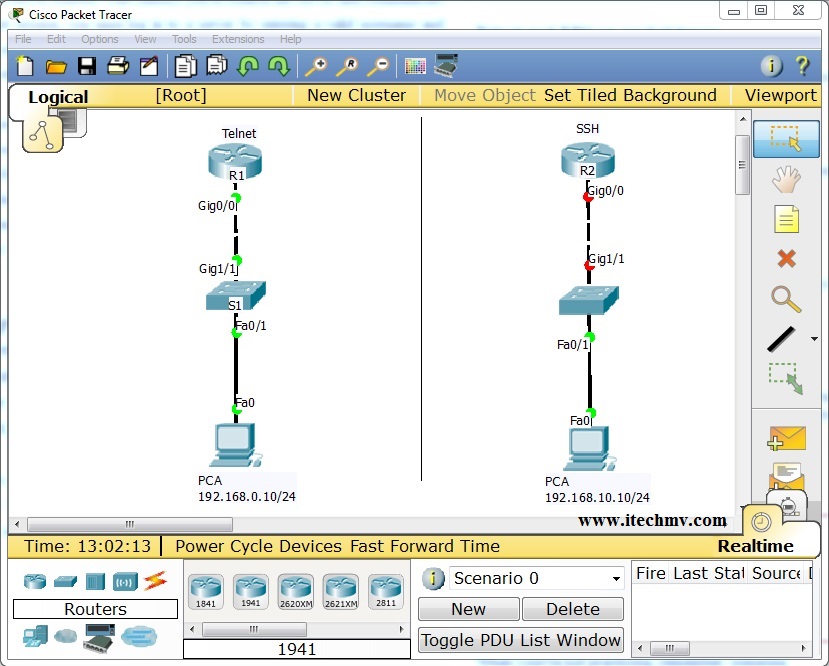
Task: Select the 2620XM router model
Action: (296, 592)
